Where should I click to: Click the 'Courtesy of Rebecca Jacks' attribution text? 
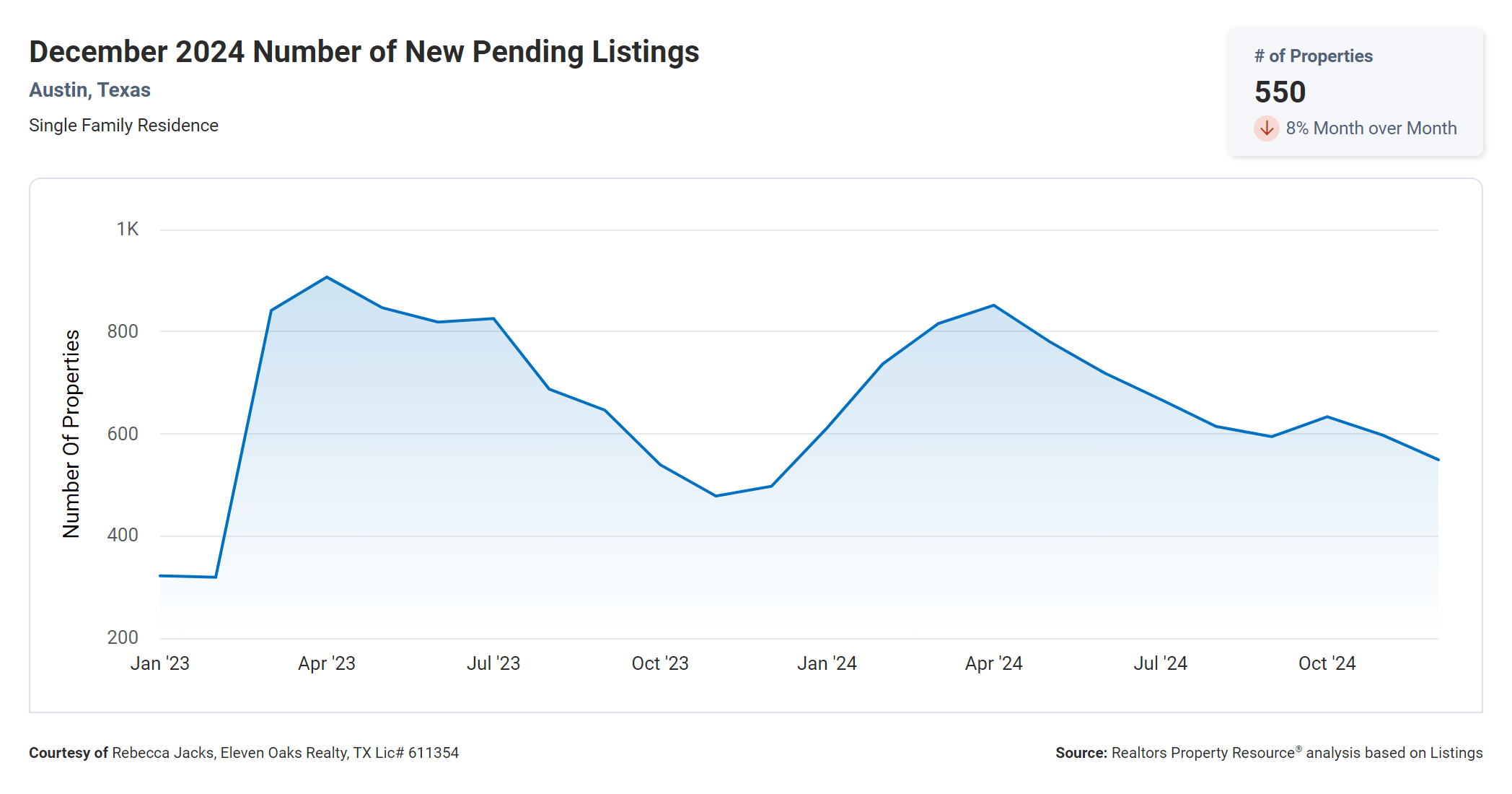tap(244, 753)
